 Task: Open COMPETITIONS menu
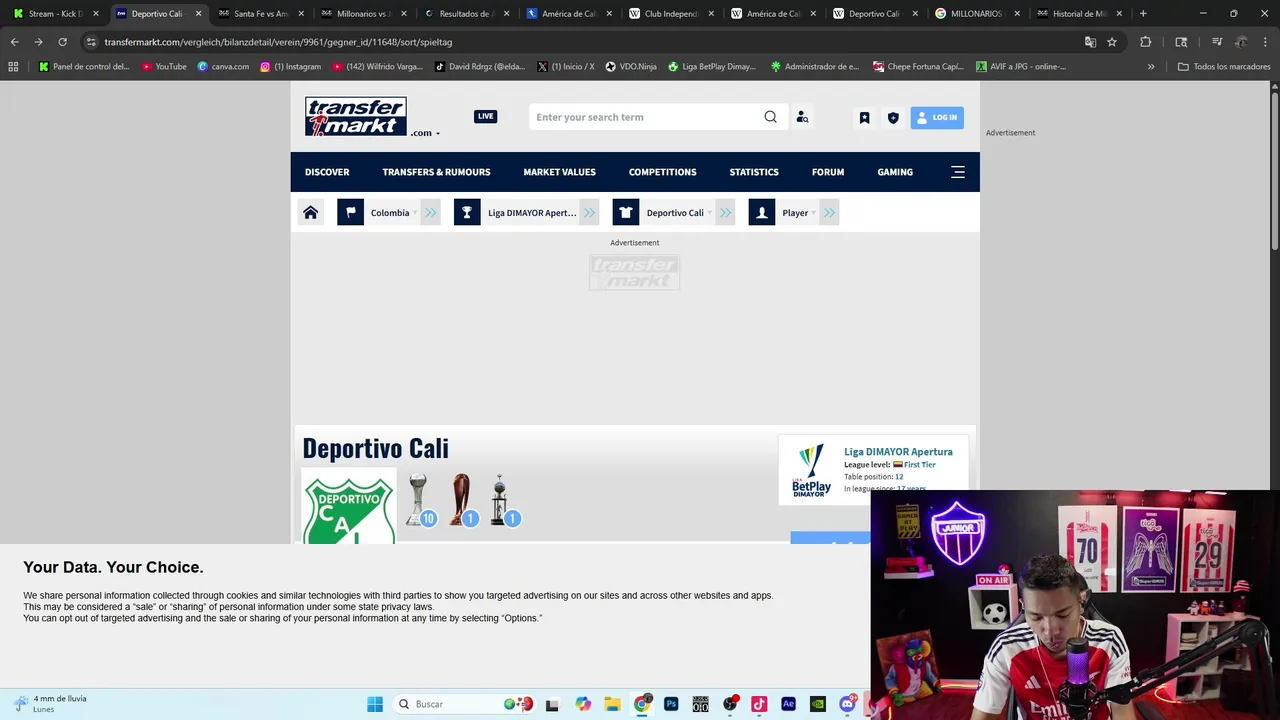[662, 172]
